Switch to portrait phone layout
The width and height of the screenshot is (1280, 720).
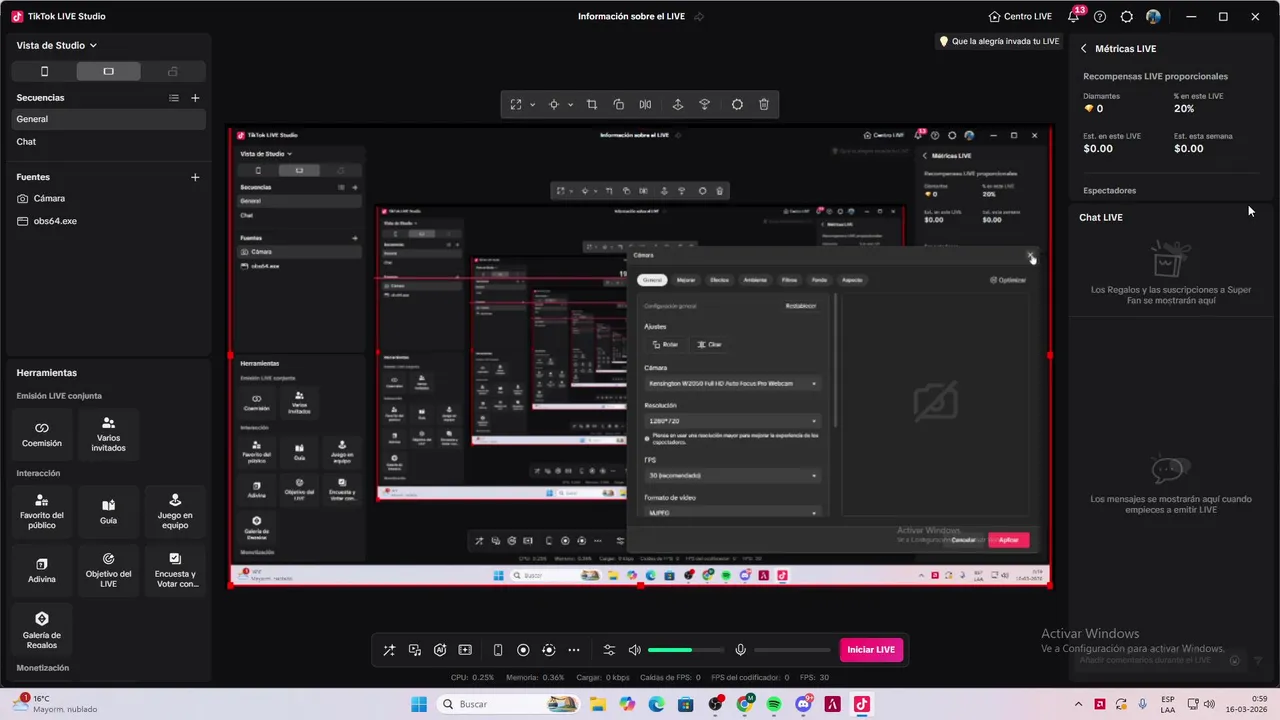pos(44,71)
